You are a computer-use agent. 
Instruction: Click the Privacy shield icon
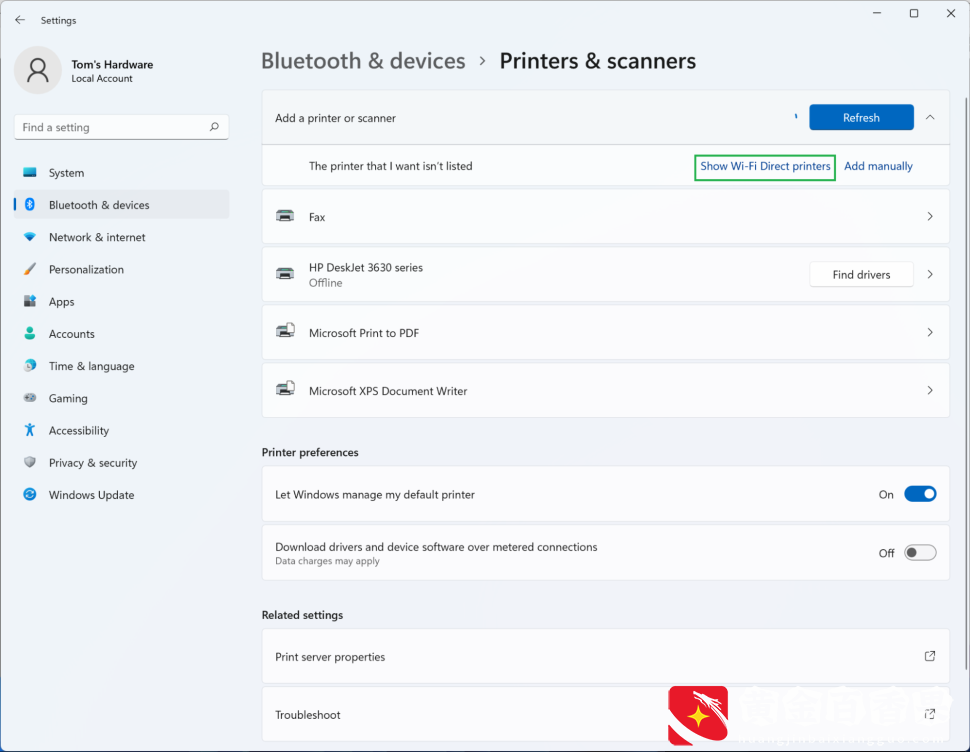(30, 462)
